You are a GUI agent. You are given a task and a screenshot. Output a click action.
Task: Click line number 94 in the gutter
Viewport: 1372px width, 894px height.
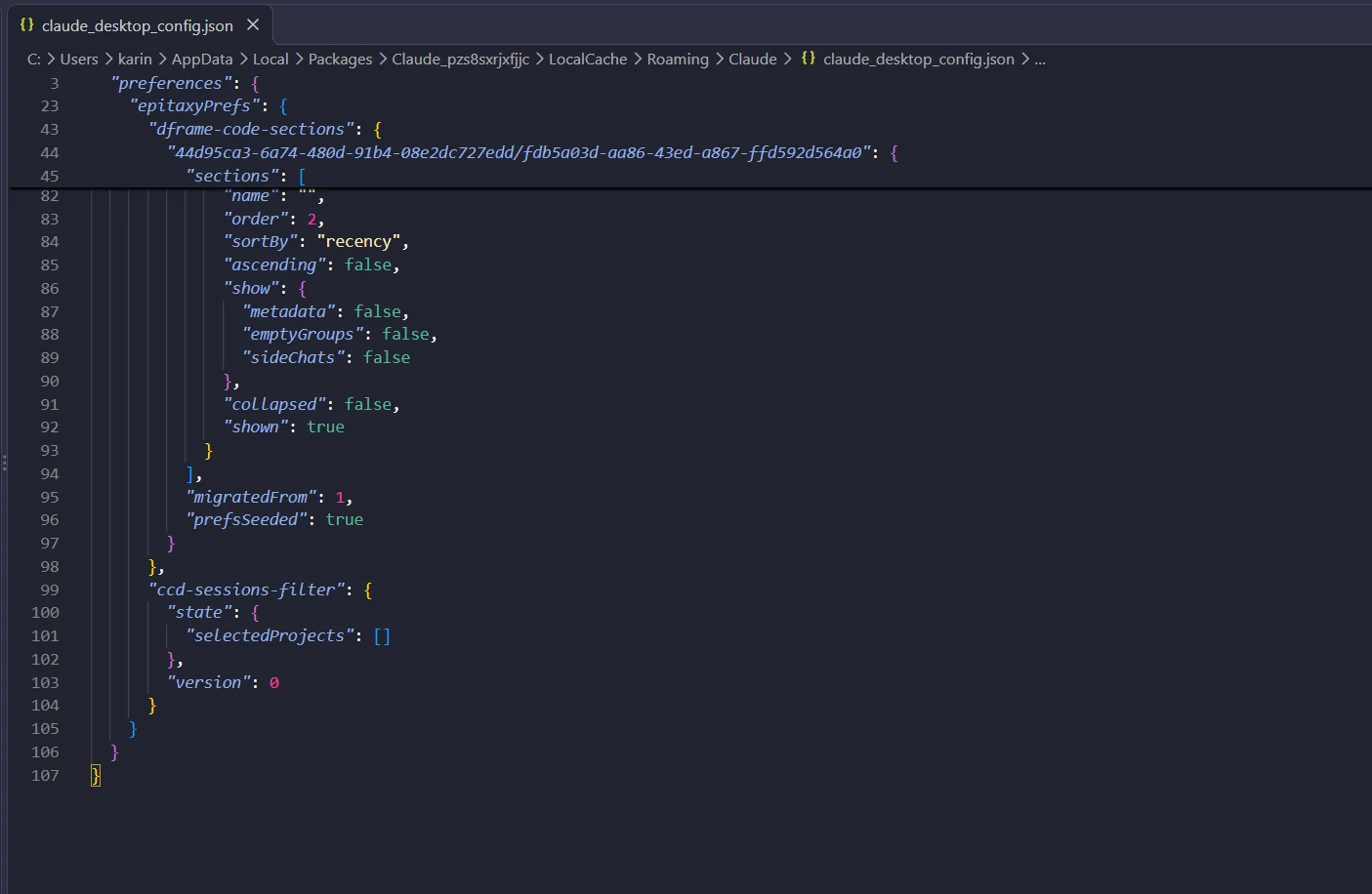coord(50,473)
